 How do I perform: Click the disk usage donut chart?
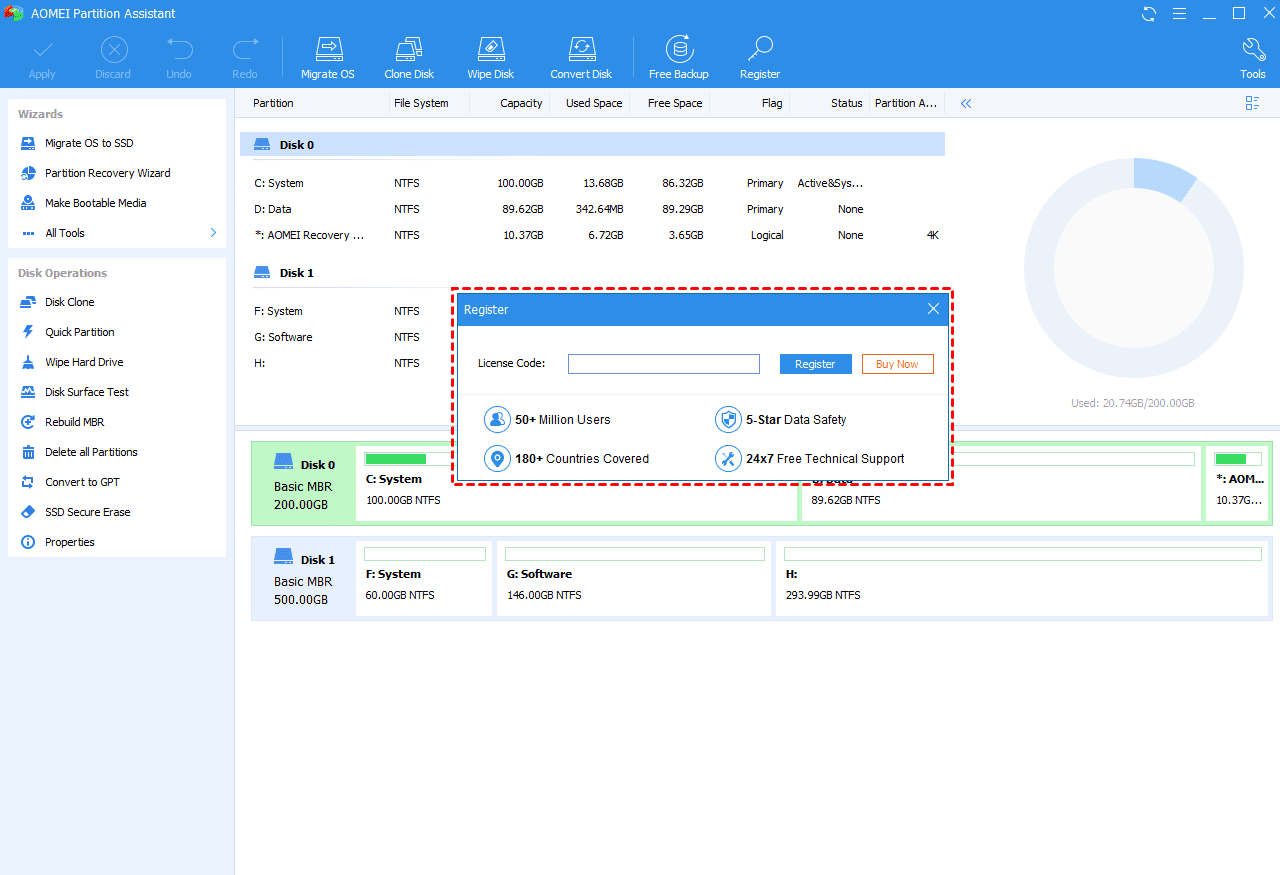[x=1133, y=268]
